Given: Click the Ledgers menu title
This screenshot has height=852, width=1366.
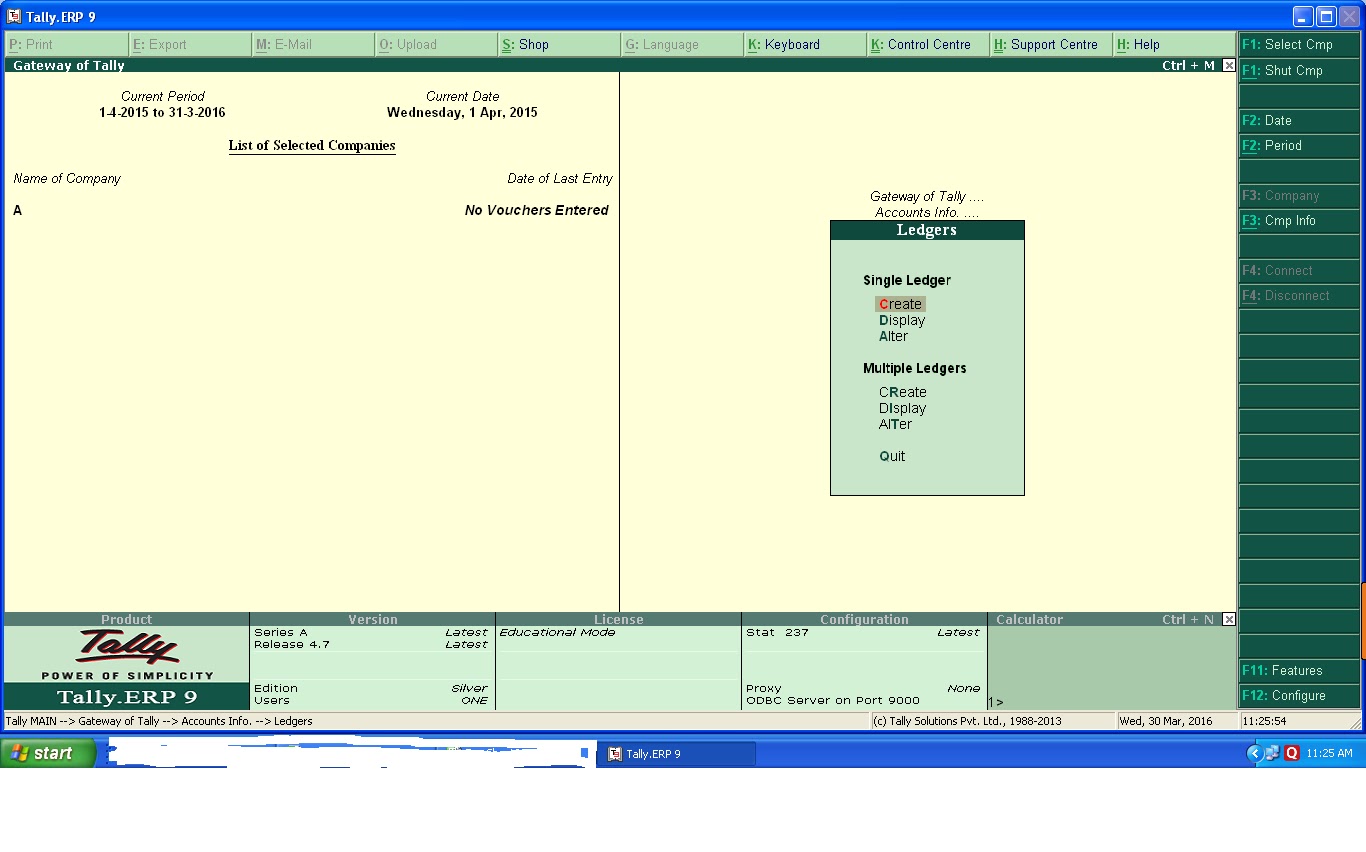Looking at the screenshot, I should (927, 230).
